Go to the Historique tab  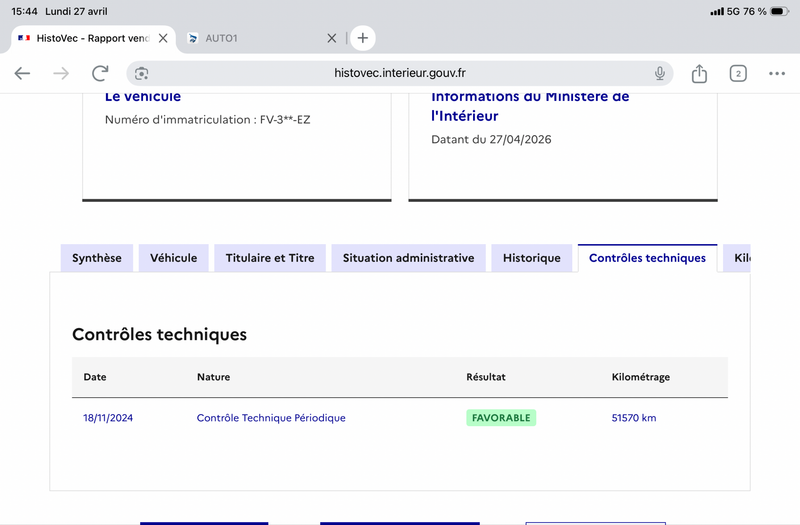pyautogui.click(x=531, y=258)
